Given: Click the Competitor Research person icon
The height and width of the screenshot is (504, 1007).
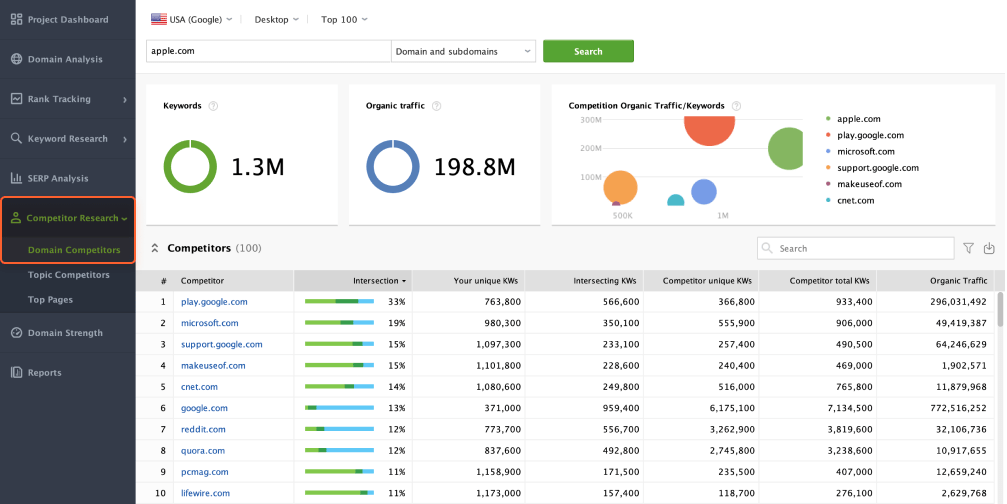Looking at the screenshot, I should point(16,218).
